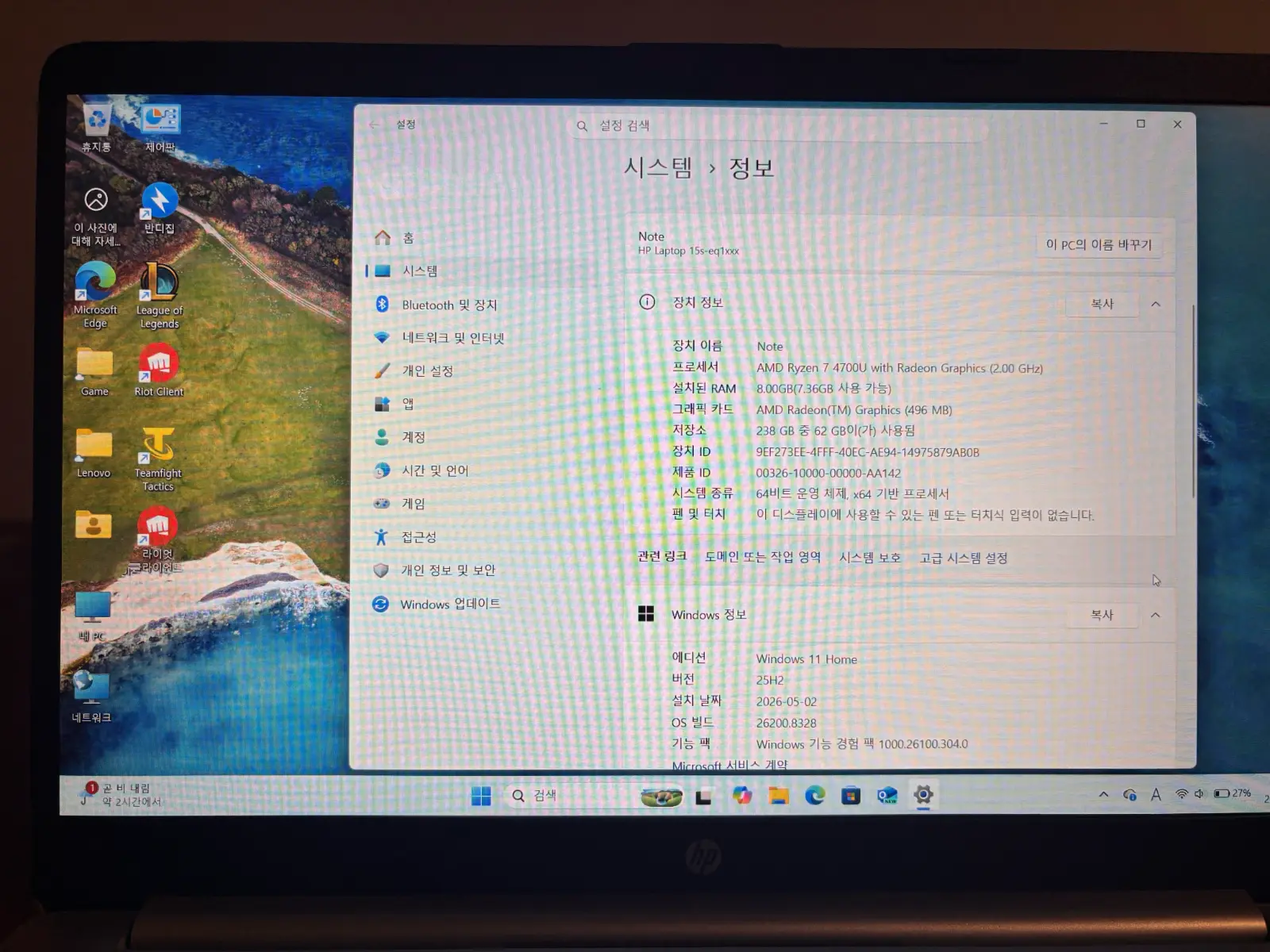Screen dimensions: 1270x952
Task: Open the League of Legends desktop shortcut
Action: (x=159, y=295)
